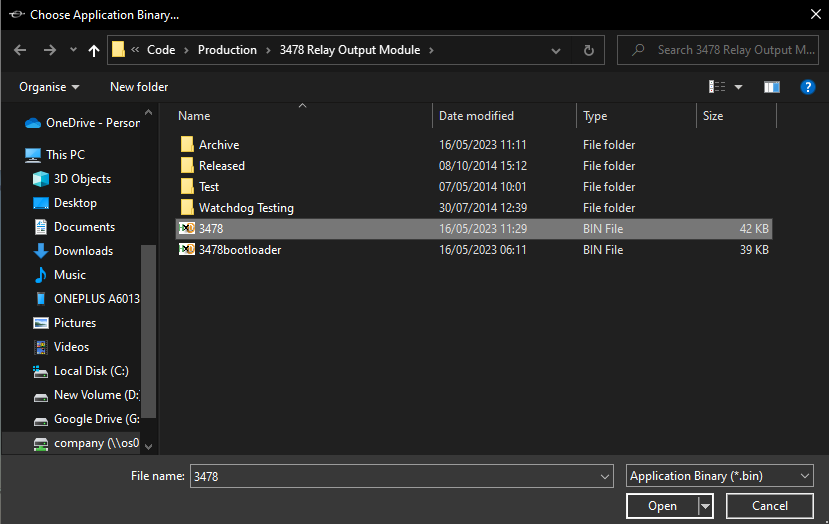This screenshot has width=829, height=524.
Task: Expand the chevron after 3478 Relay Output Module
Action: (431, 50)
